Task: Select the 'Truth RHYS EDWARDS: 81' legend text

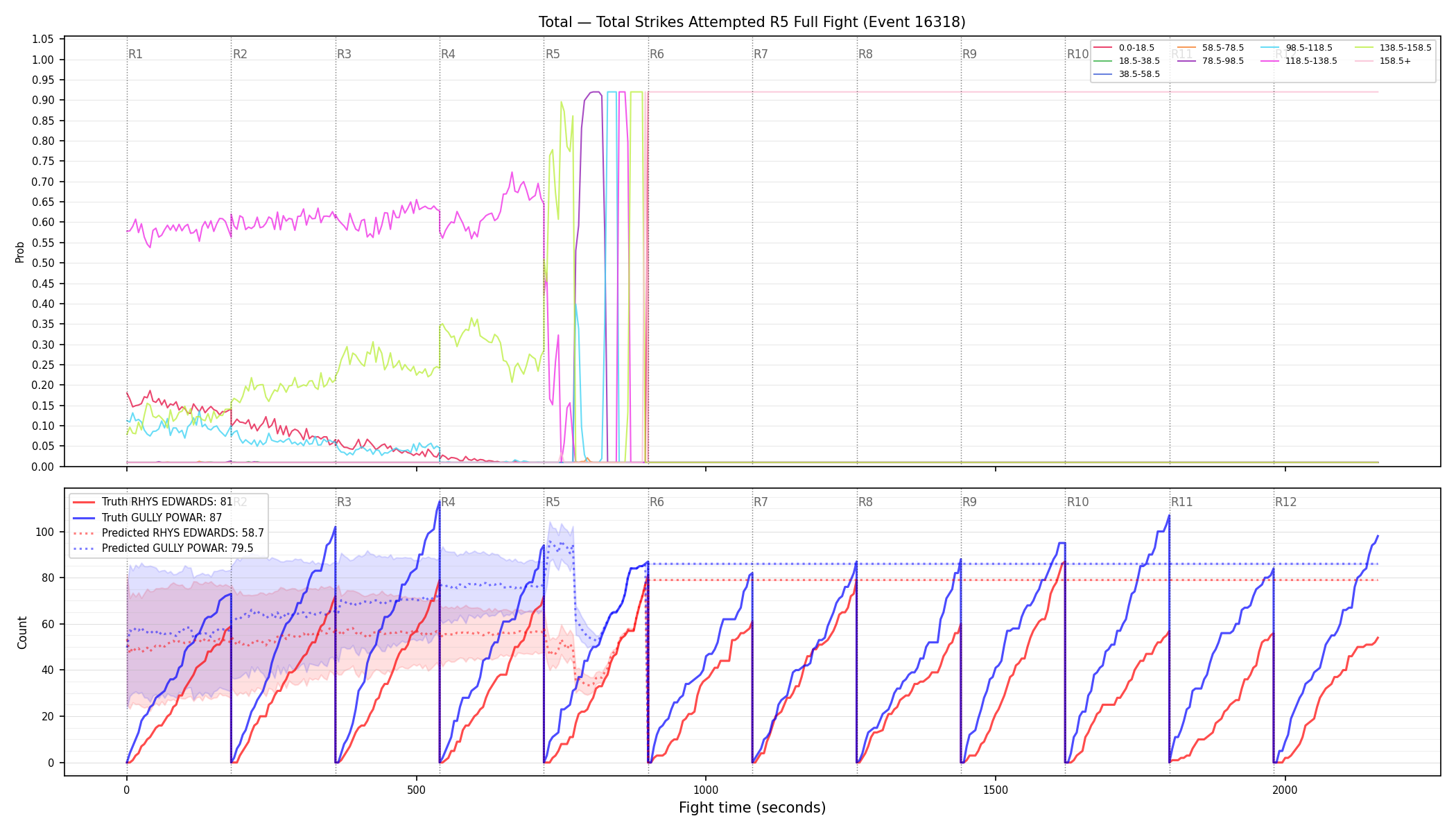Action: point(167,502)
